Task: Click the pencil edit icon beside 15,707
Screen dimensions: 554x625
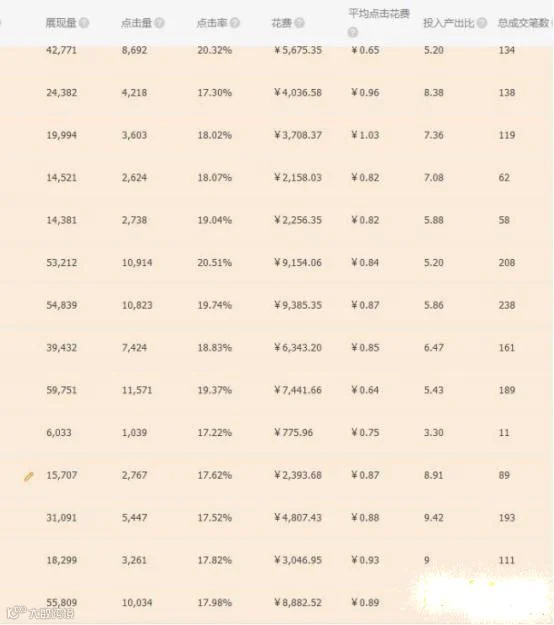Action: click(x=28, y=476)
